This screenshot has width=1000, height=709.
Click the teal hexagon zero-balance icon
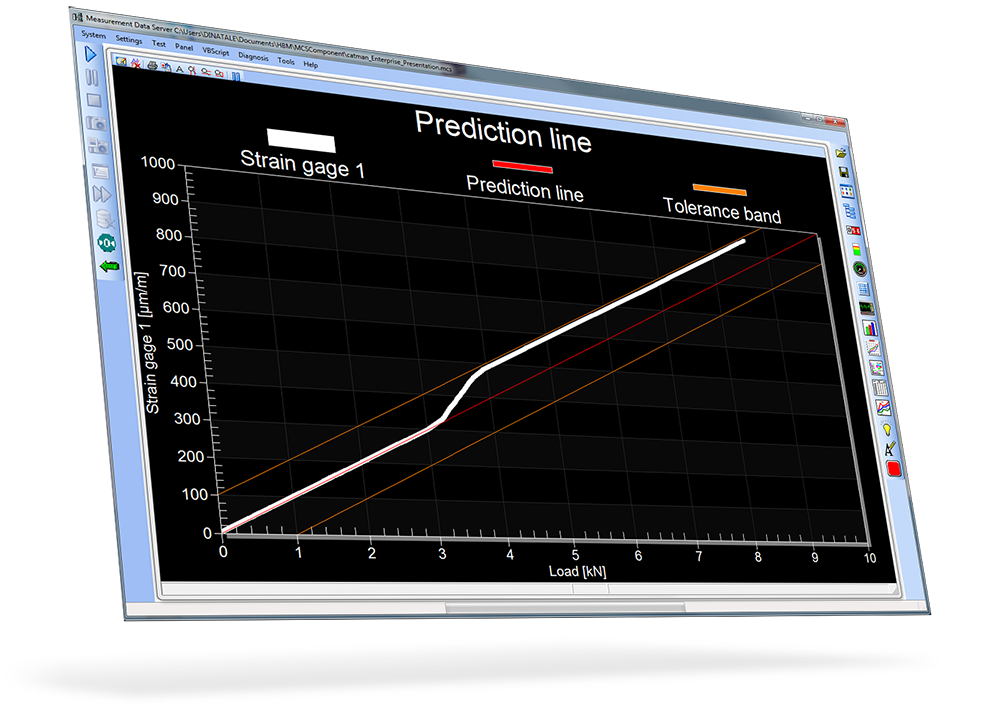click(x=106, y=242)
